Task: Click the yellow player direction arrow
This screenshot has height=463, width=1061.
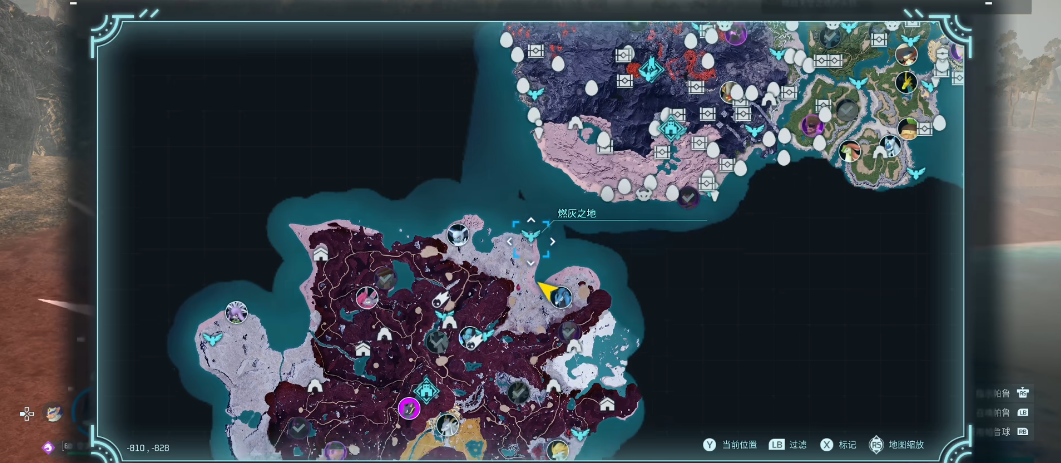Action: coord(547,291)
